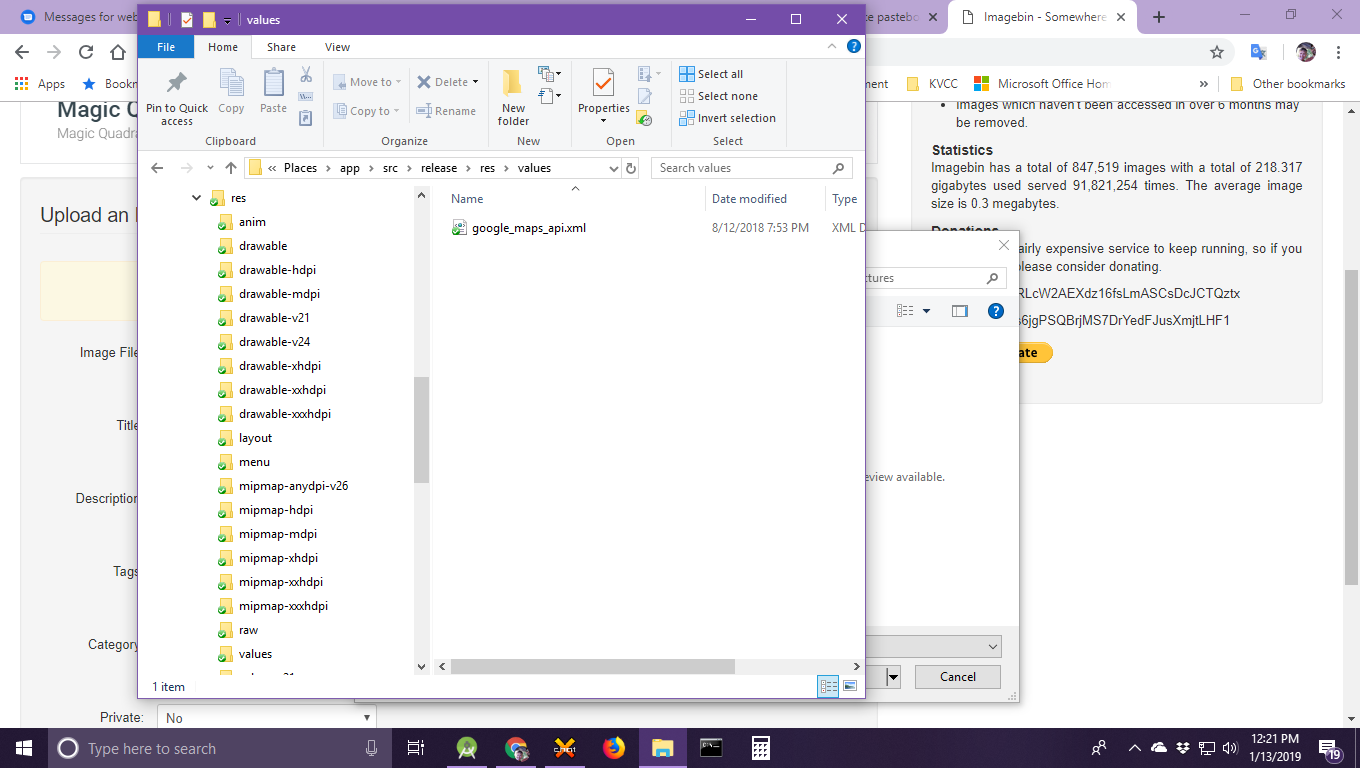1360x768 pixels.
Task: Click Invert selection in ribbon
Action: (727, 118)
